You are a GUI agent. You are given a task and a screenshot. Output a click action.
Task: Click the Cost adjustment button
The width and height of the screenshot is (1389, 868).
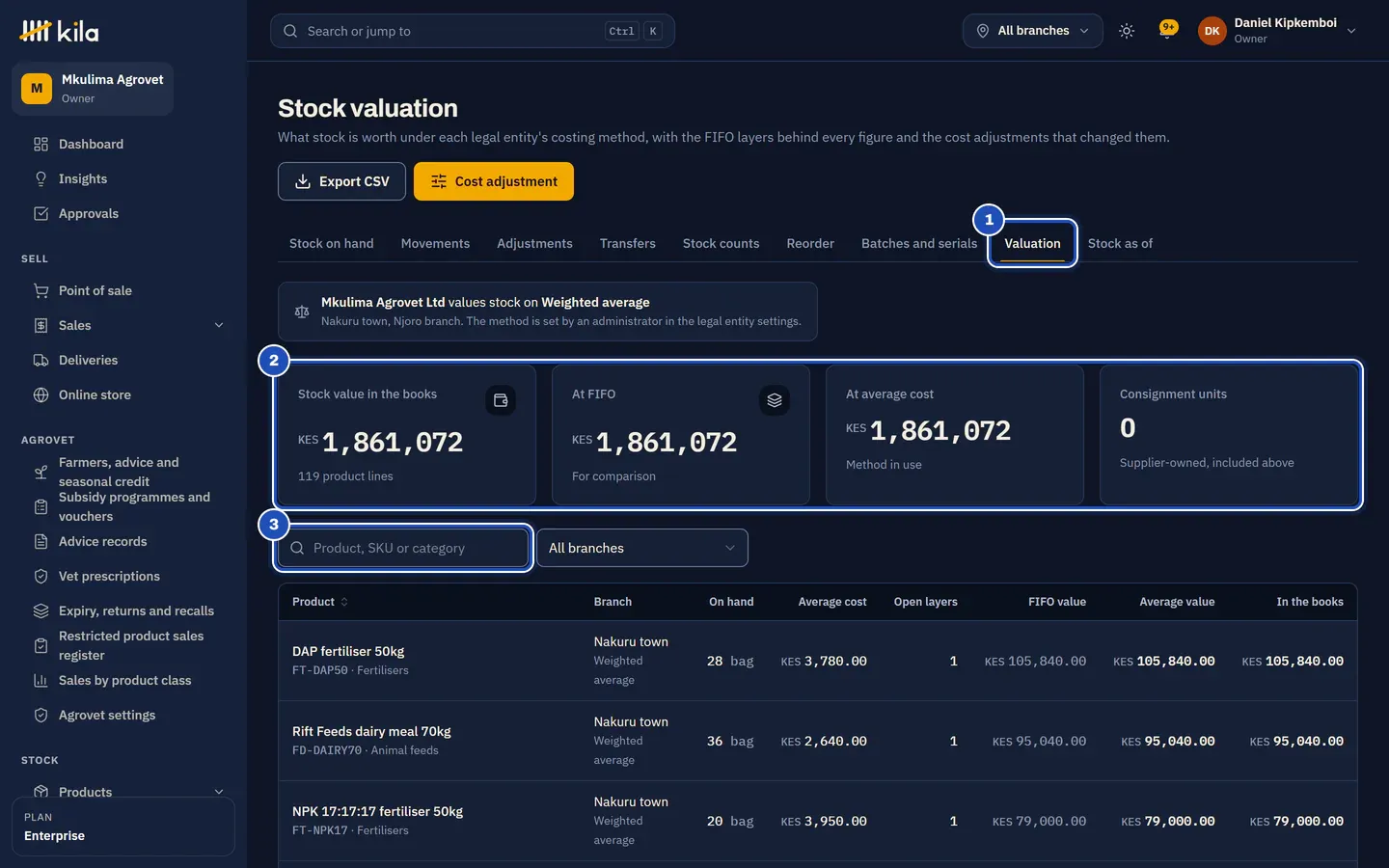[x=494, y=181]
